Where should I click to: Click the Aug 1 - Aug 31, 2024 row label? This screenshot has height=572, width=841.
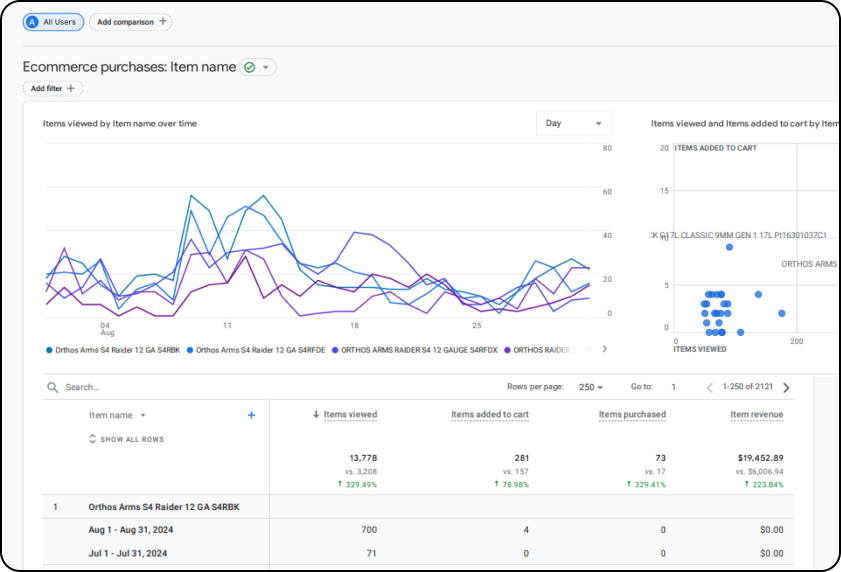[131, 530]
